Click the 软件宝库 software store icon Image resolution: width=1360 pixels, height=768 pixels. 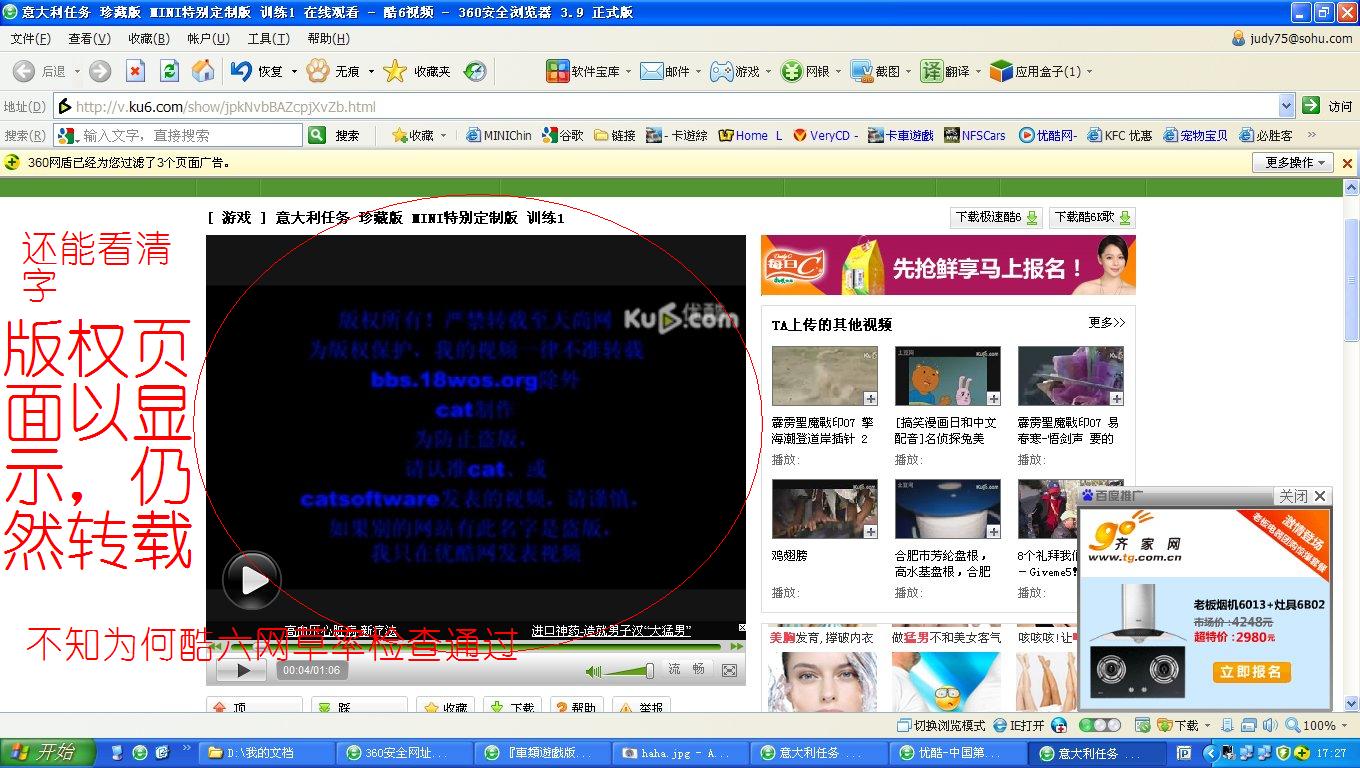pos(557,71)
